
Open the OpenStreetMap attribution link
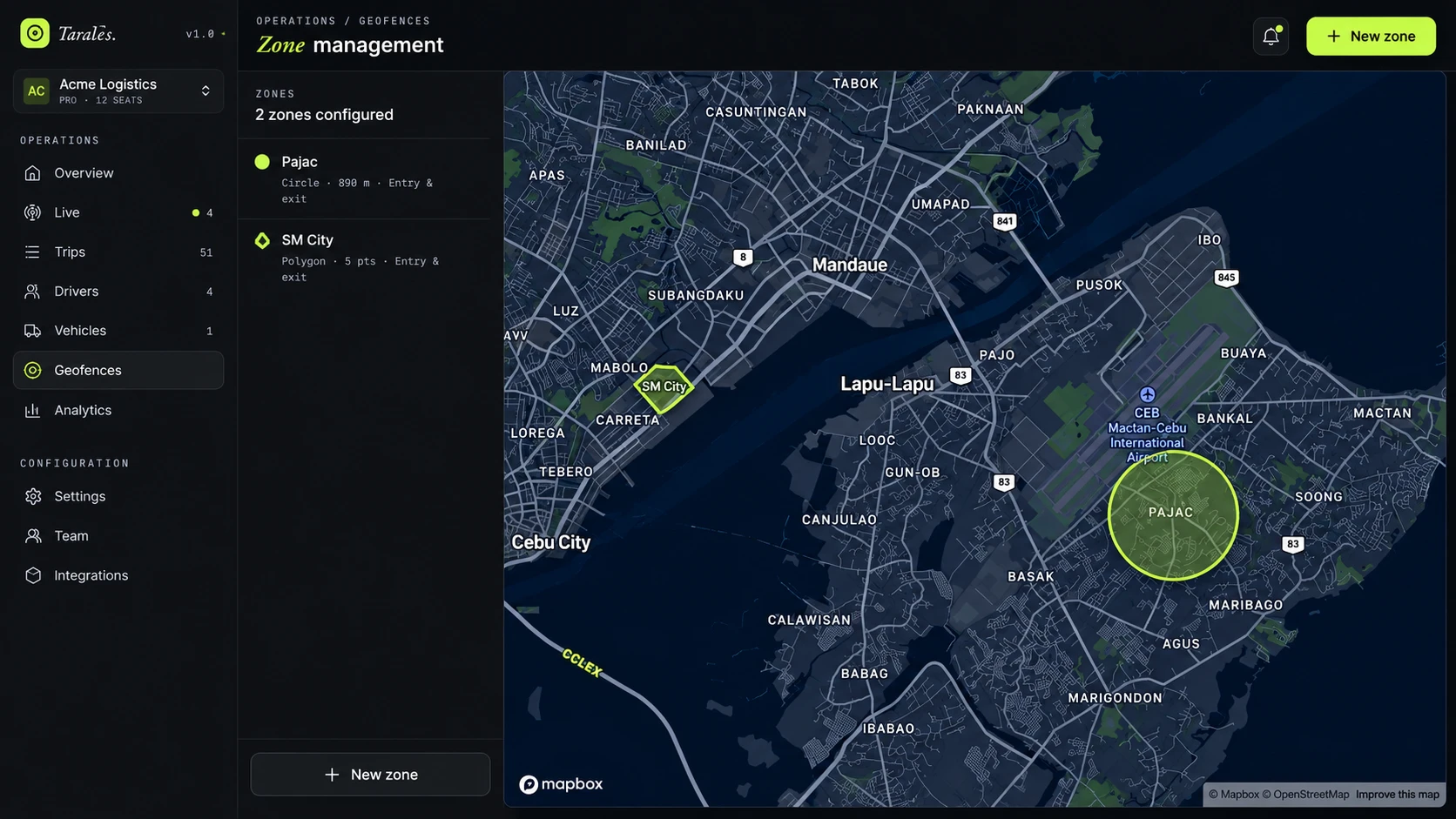click(1305, 795)
